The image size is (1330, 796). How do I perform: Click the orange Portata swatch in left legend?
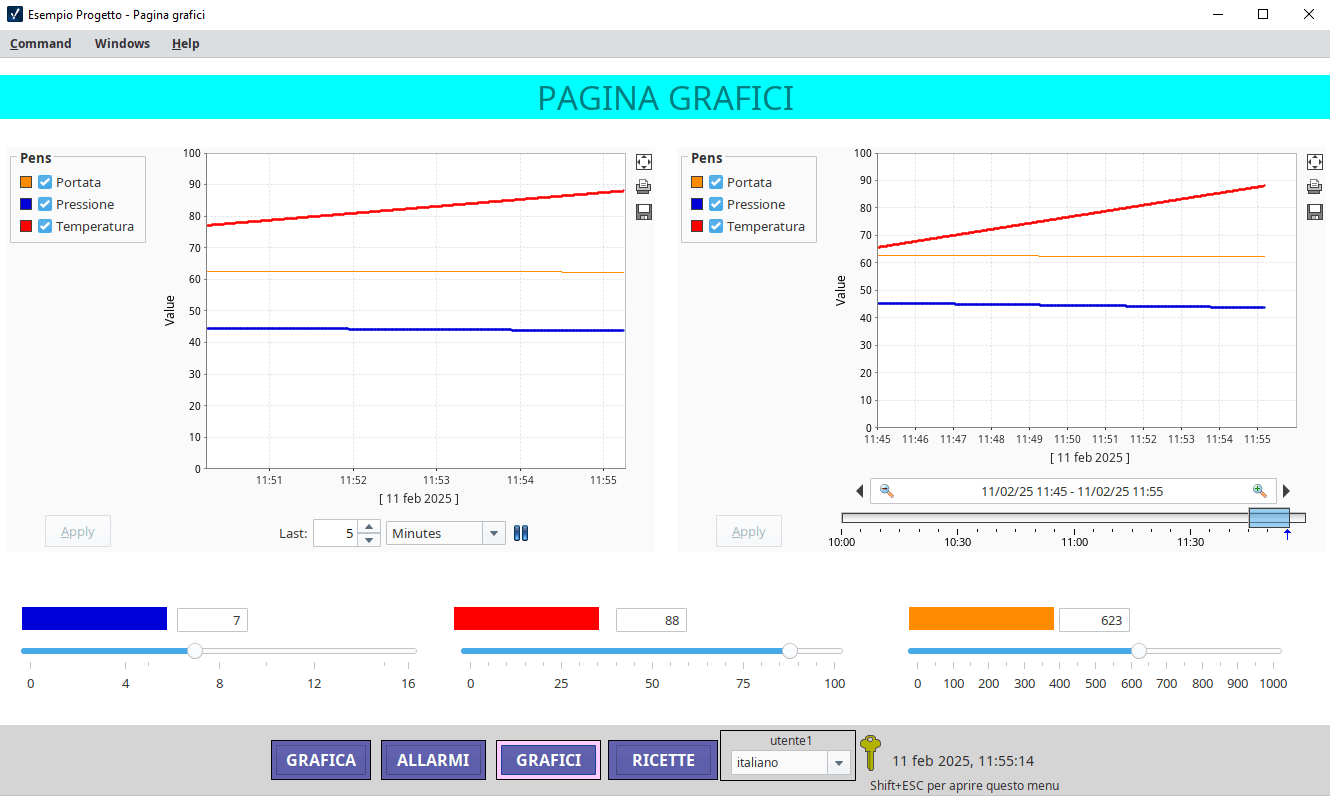pyautogui.click(x=26, y=182)
